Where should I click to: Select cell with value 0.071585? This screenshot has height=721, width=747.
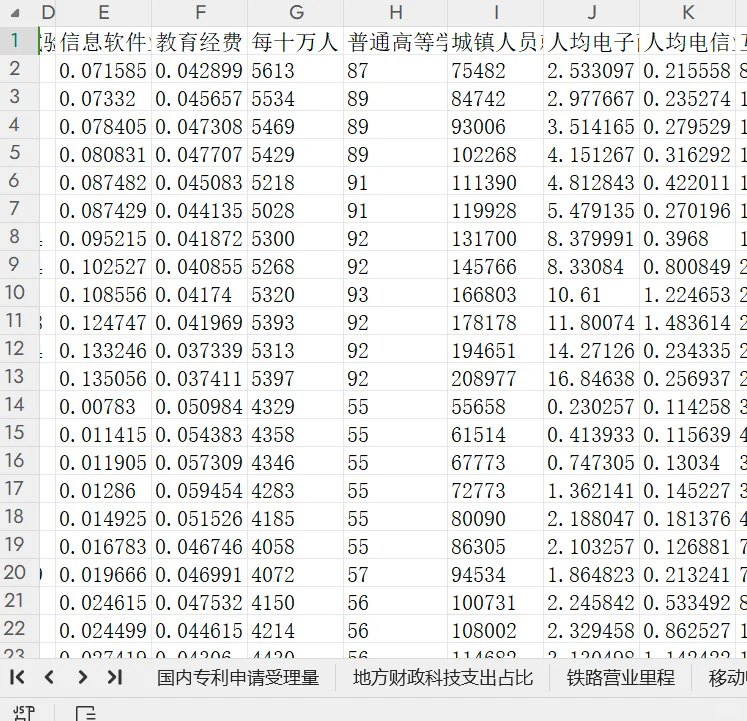(103, 70)
